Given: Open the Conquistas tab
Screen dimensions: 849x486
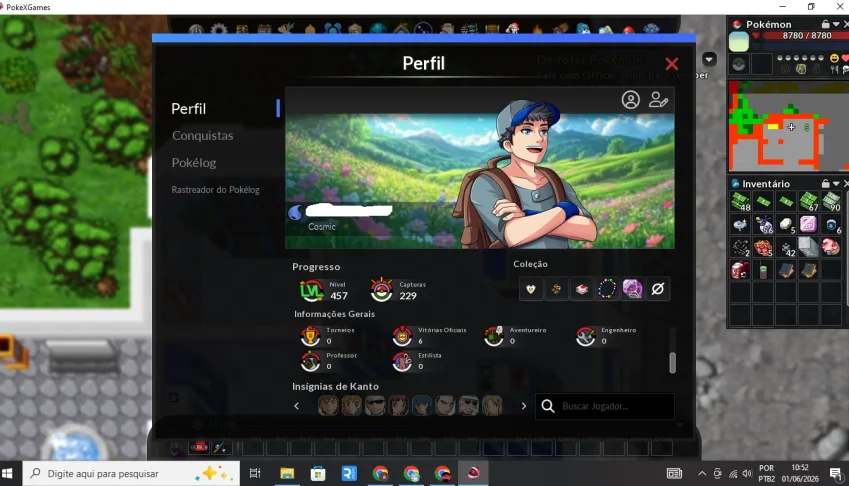Looking at the screenshot, I should point(203,135).
